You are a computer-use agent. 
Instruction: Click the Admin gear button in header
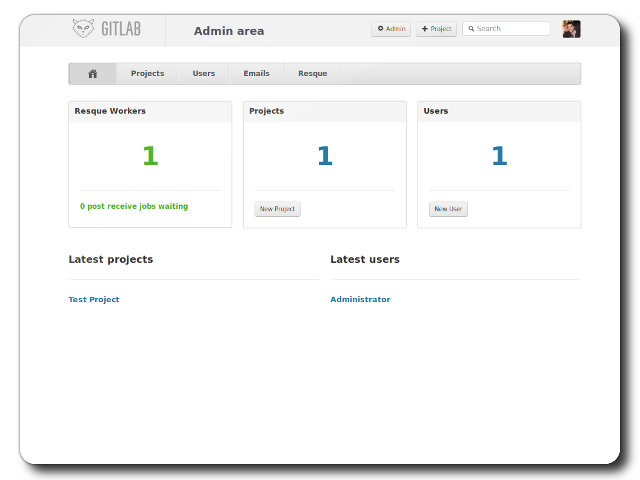click(x=391, y=29)
